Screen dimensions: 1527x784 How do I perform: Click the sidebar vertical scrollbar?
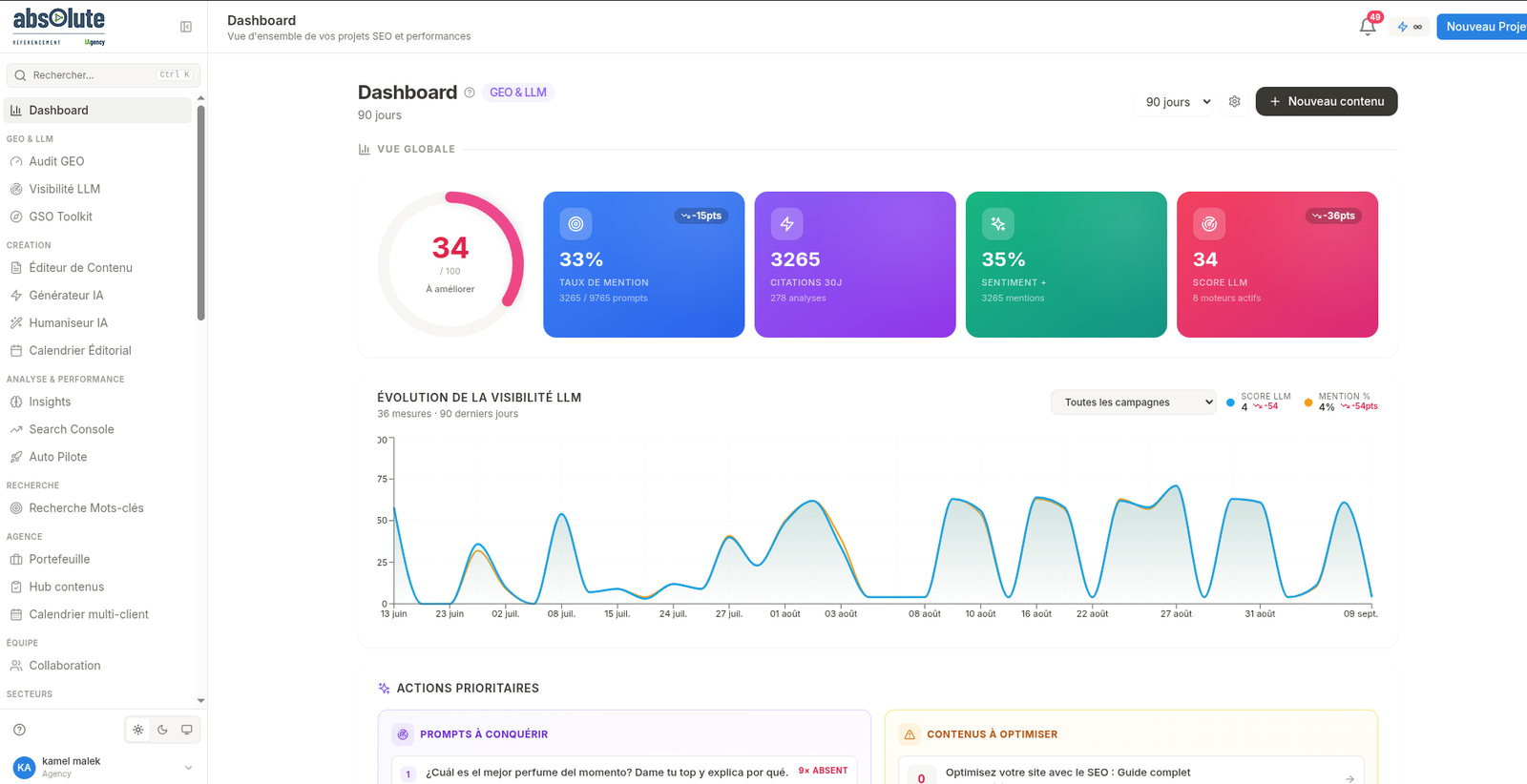(200, 213)
